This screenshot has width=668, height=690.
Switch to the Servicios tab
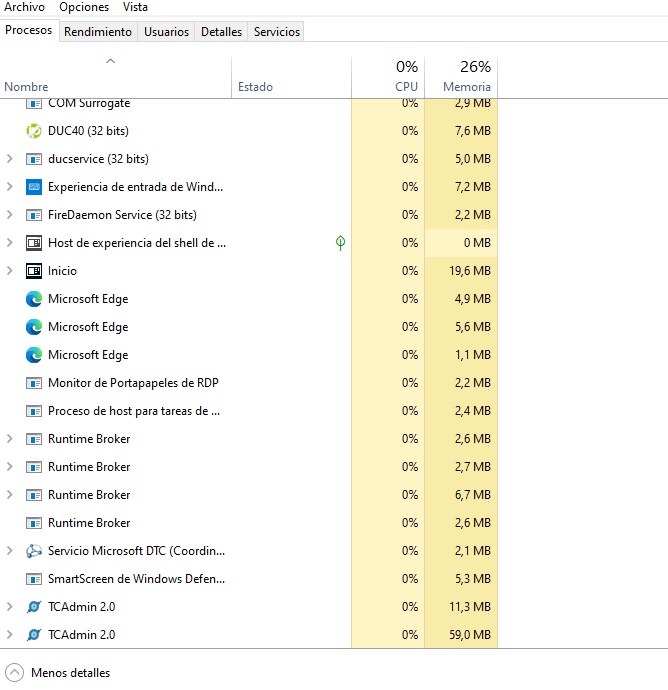point(277,32)
